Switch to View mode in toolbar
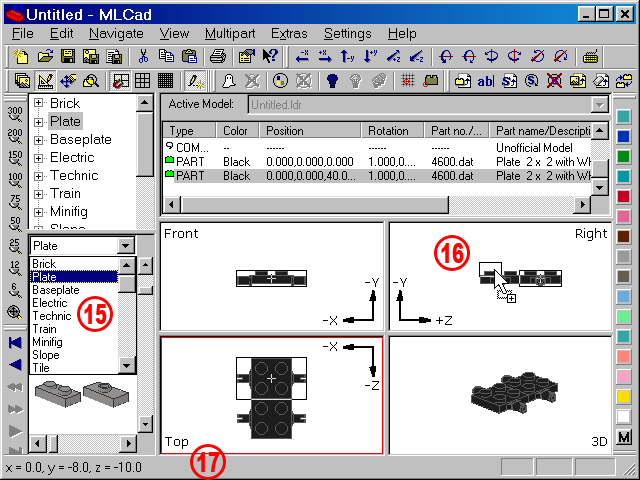This screenshot has width=640, height=480. 22,80
